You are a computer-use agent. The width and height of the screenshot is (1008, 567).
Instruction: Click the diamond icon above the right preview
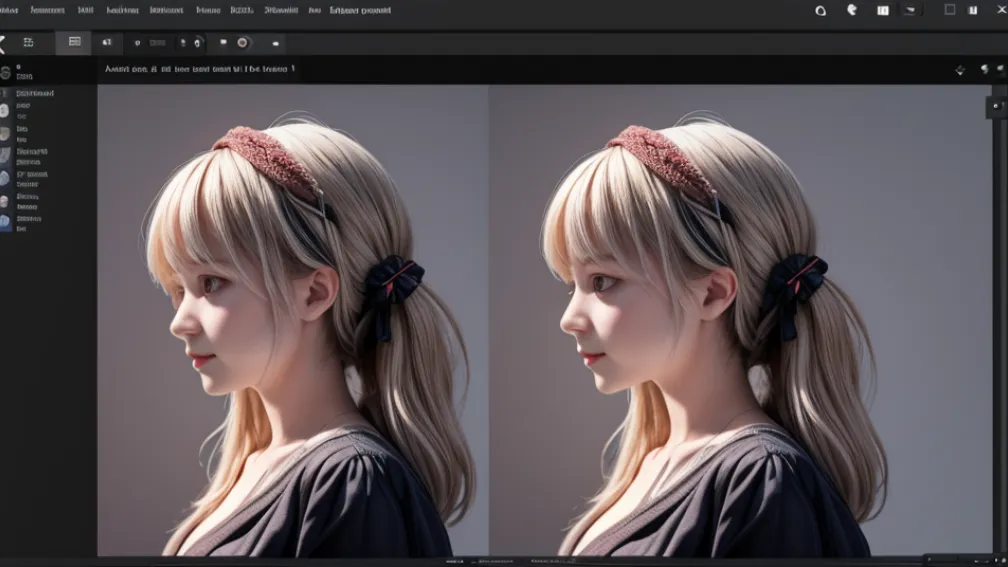click(960, 70)
